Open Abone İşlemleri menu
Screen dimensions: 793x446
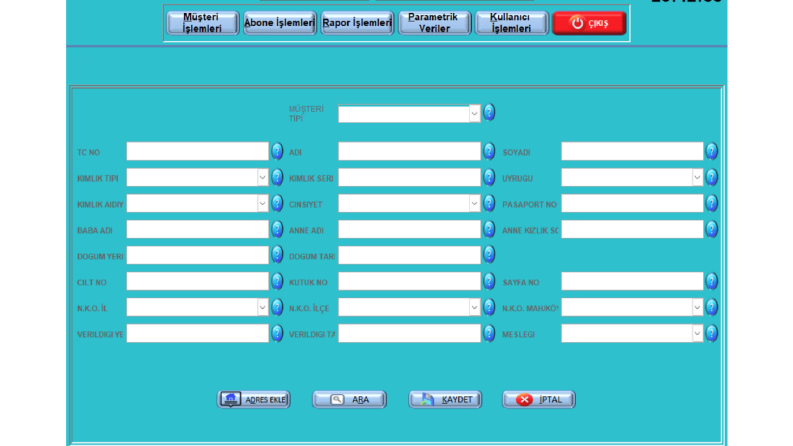click(x=280, y=23)
